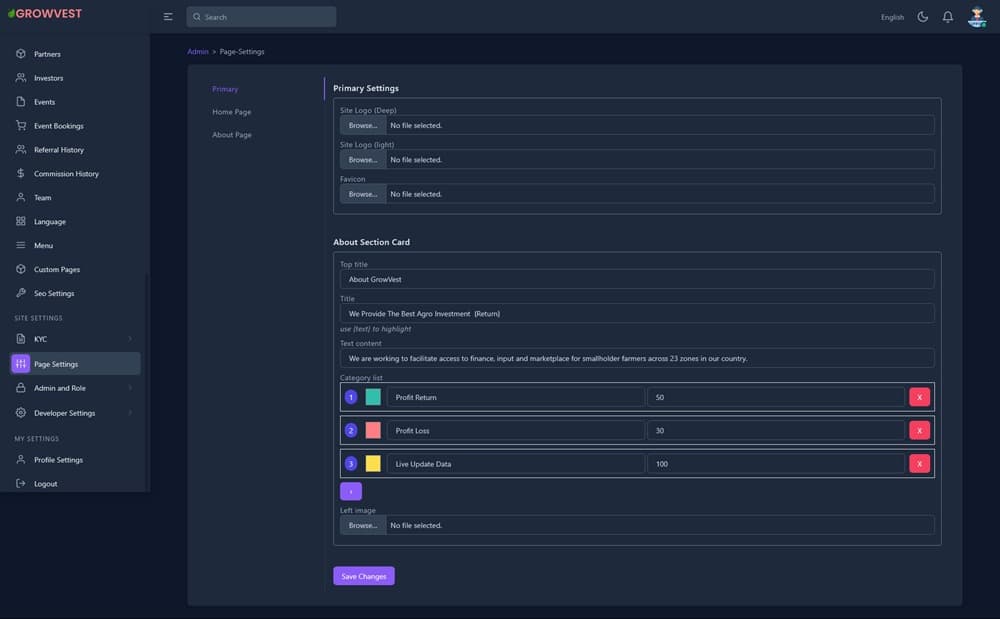
Task: Switch to the Home Page tab
Action: click(x=231, y=112)
